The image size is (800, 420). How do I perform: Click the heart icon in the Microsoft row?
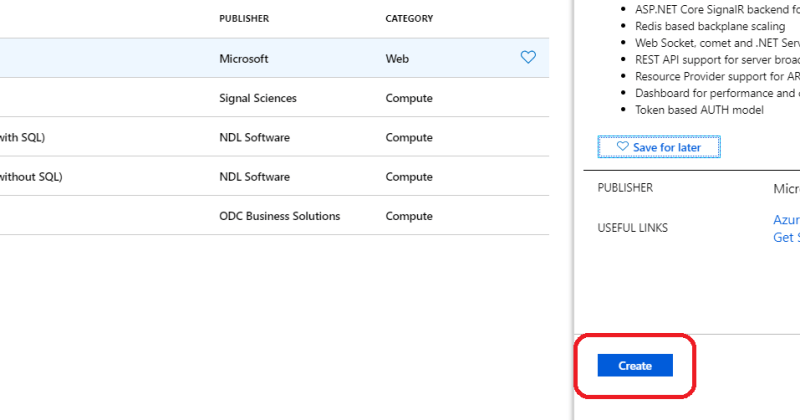tap(529, 58)
